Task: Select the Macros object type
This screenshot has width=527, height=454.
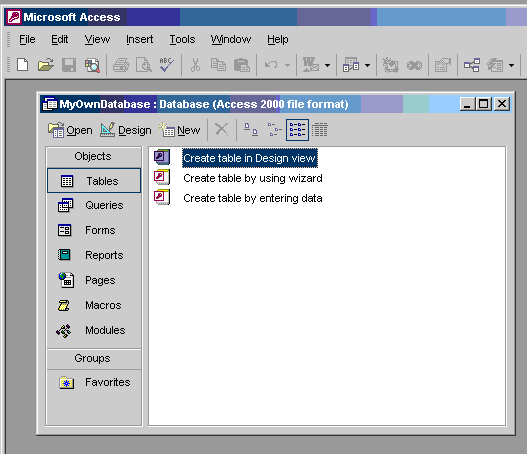Action: pyautogui.click(x=94, y=305)
